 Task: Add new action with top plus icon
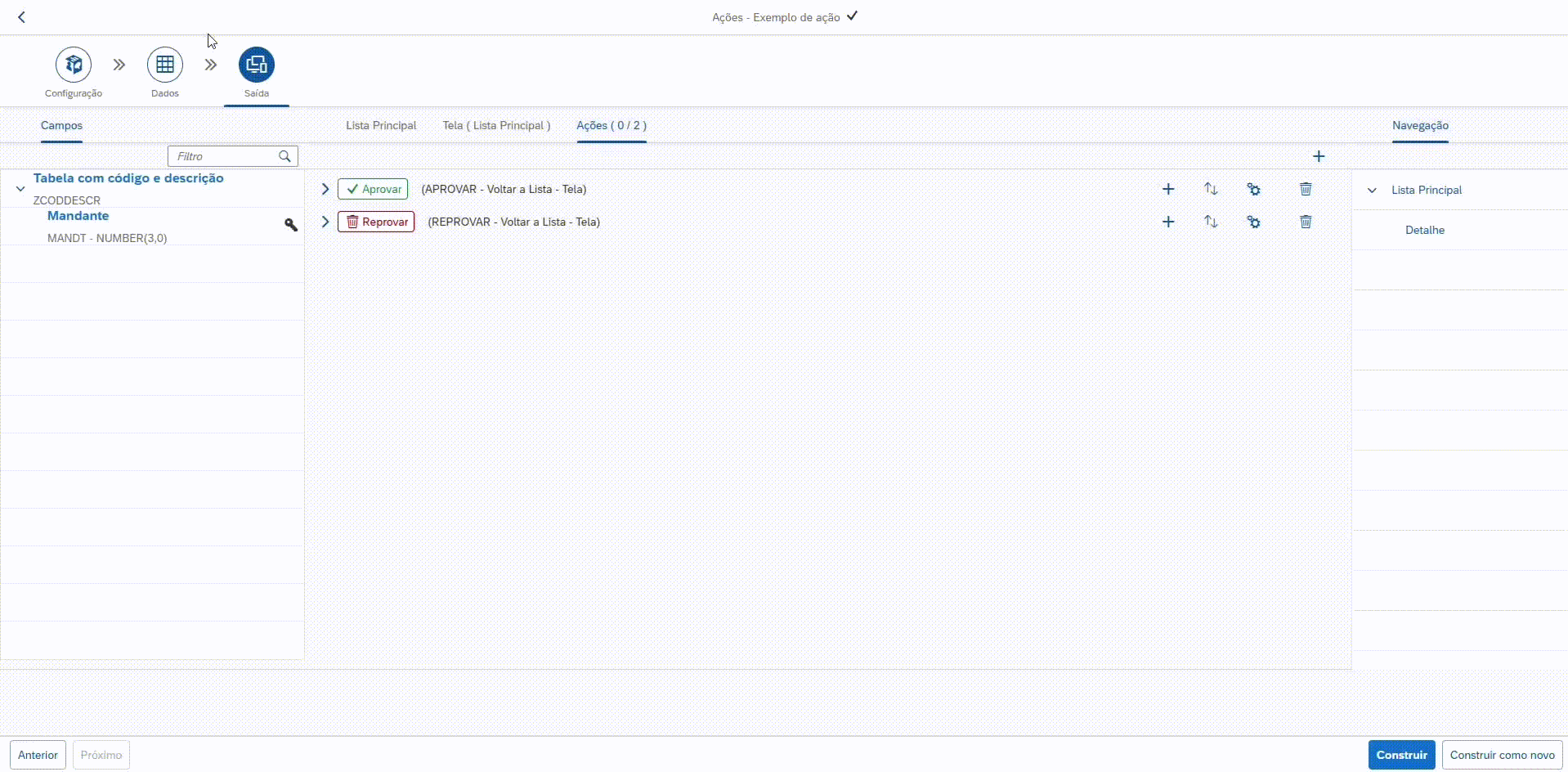click(x=1318, y=156)
